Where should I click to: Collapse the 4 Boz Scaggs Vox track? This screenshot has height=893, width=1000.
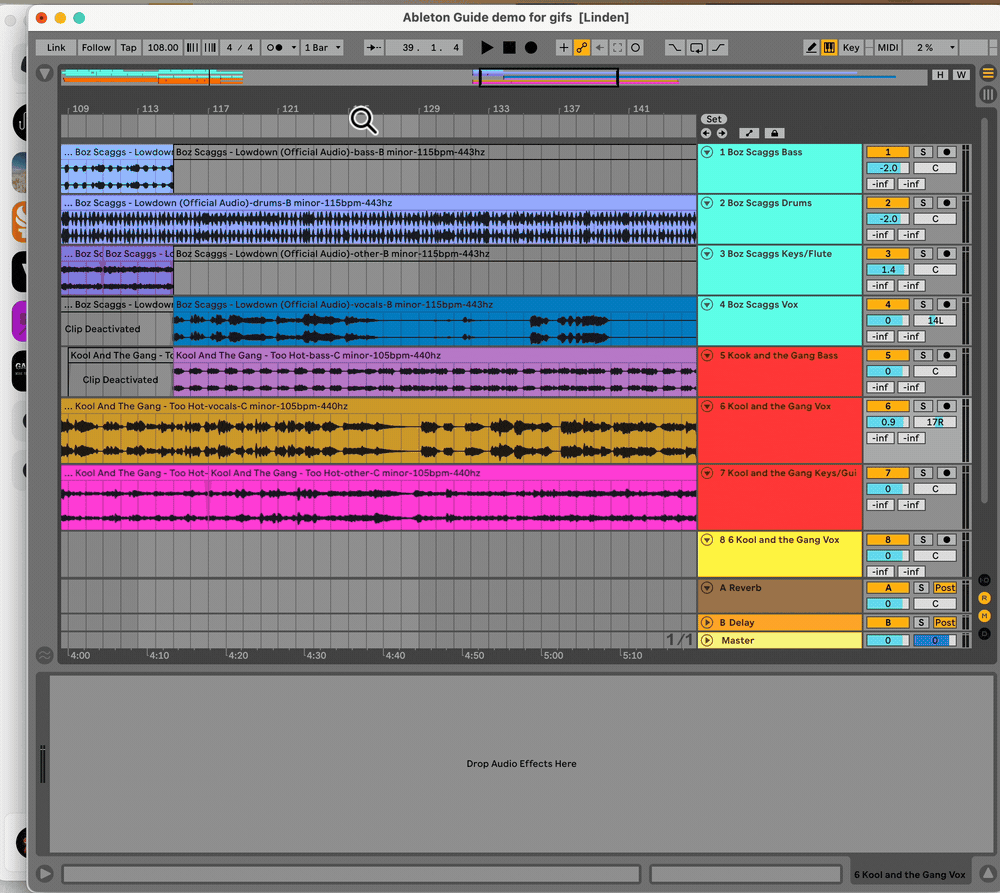707,305
